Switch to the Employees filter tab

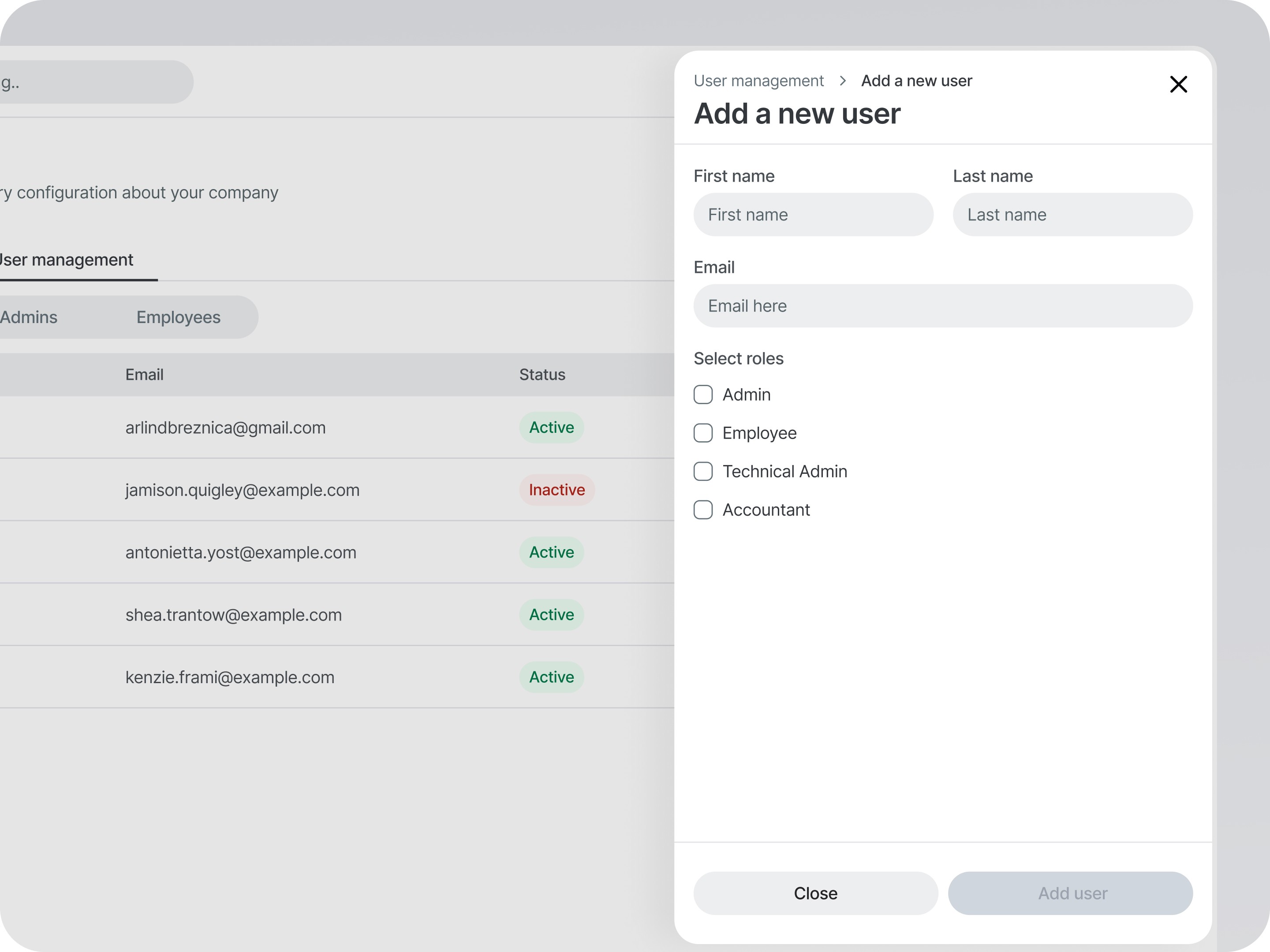[x=178, y=317]
